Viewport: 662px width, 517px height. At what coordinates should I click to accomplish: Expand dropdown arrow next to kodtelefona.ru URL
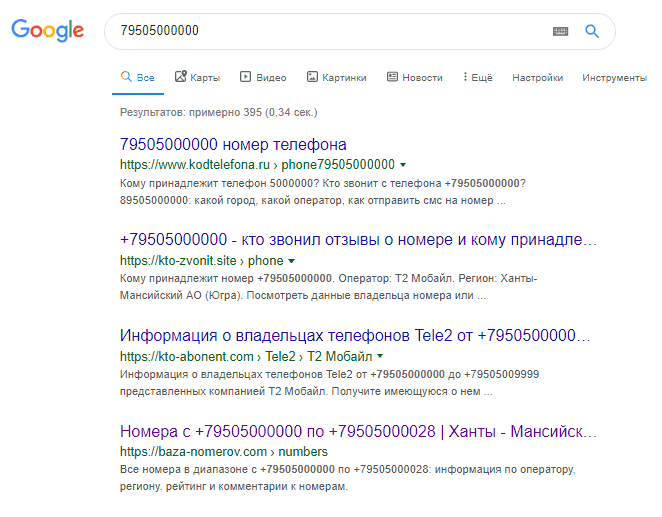[x=403, y=165]
